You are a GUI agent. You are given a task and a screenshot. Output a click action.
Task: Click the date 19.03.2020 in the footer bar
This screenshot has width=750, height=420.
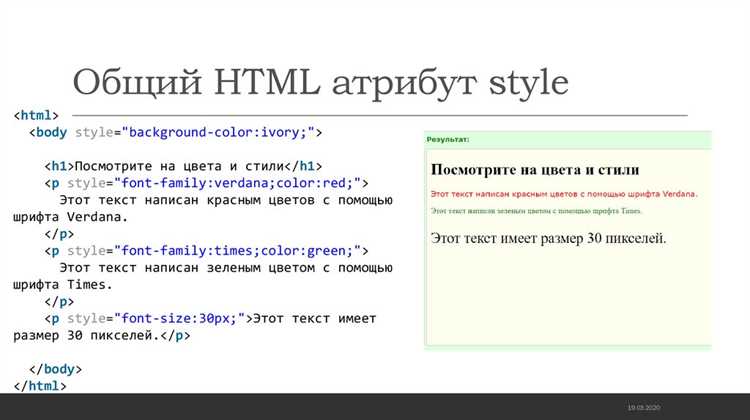pyautogui.click(x=644, y=408)
